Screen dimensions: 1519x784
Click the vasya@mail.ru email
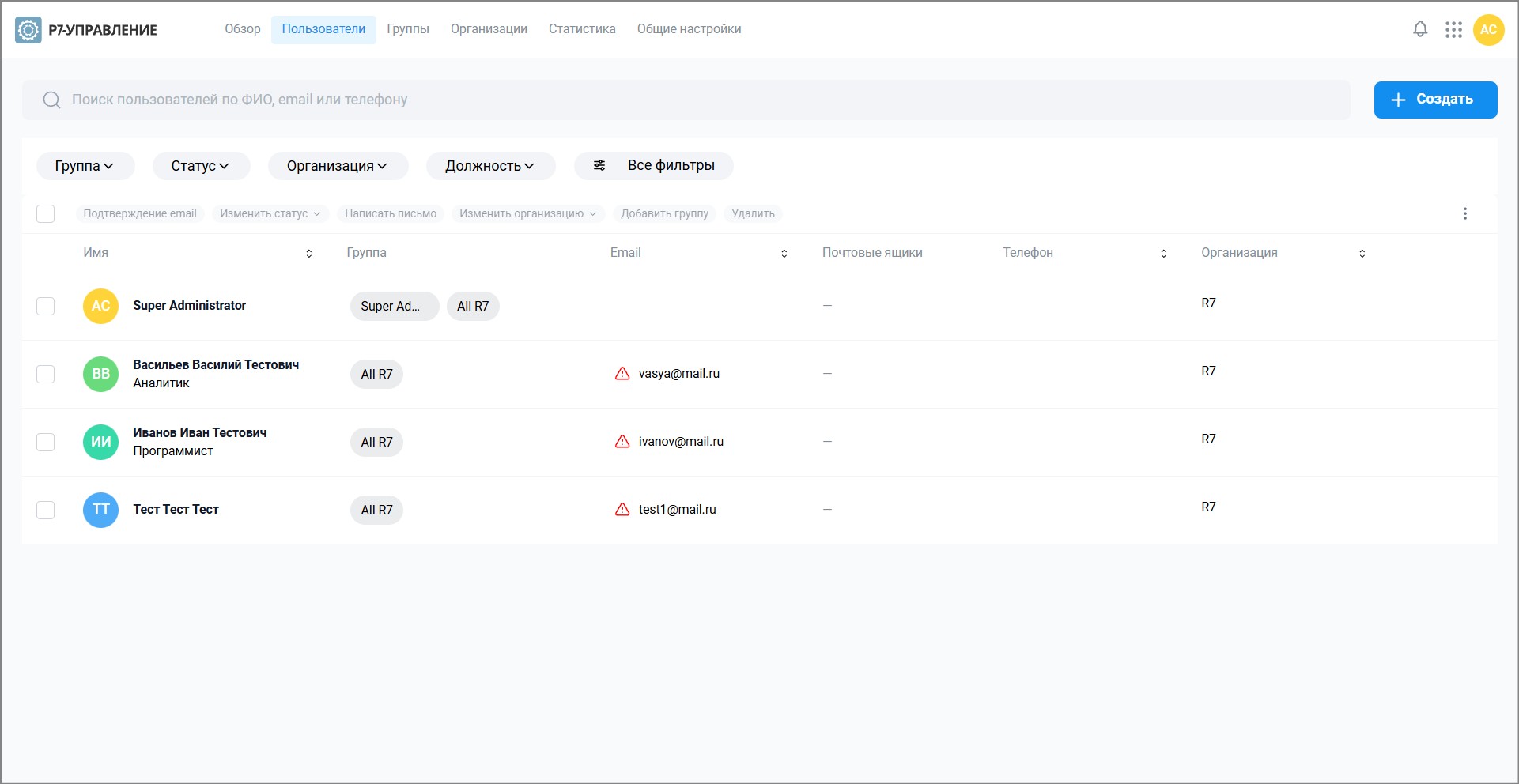pos(679,374)
